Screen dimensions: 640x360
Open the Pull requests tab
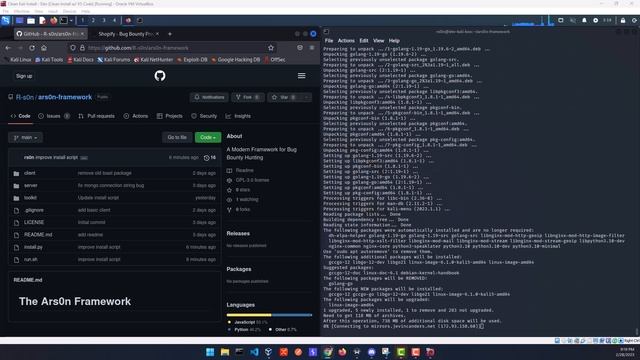[x=96, y=116]
